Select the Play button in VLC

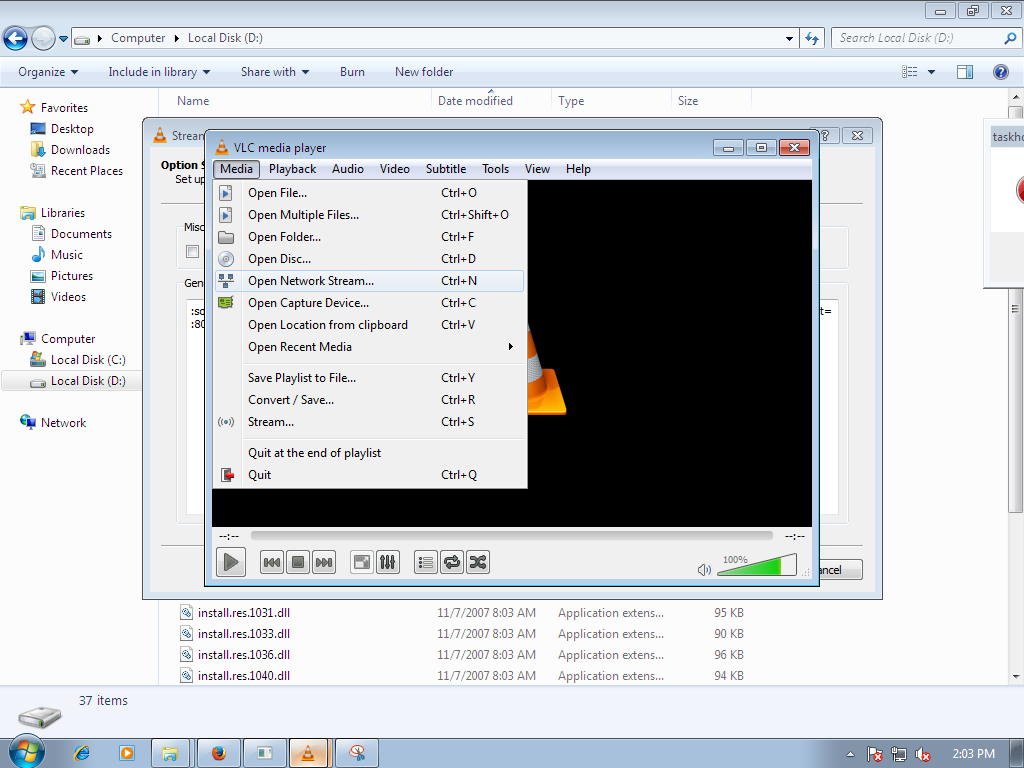[x=230, y=561]
